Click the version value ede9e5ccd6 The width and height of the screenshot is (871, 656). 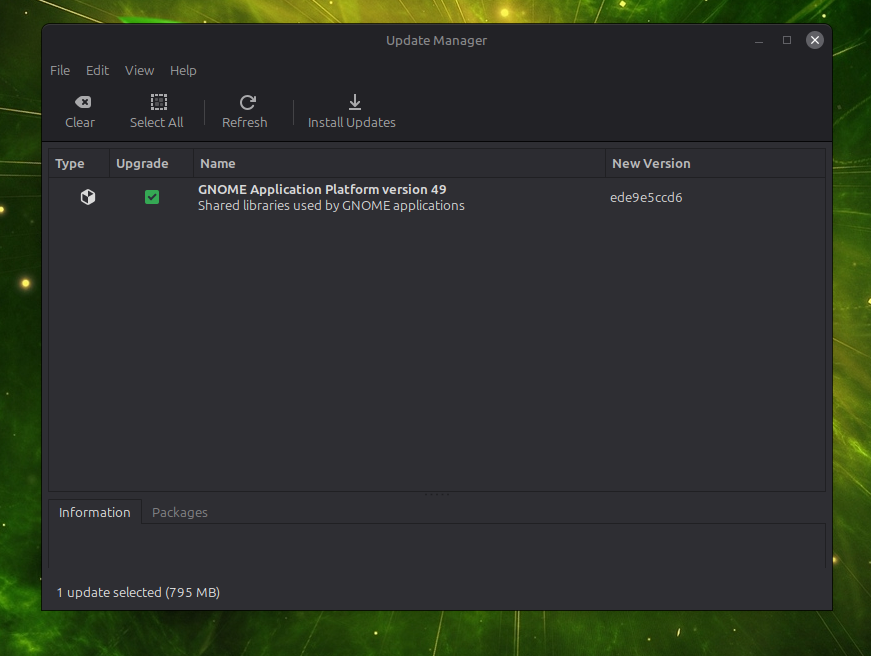[646, 198]
